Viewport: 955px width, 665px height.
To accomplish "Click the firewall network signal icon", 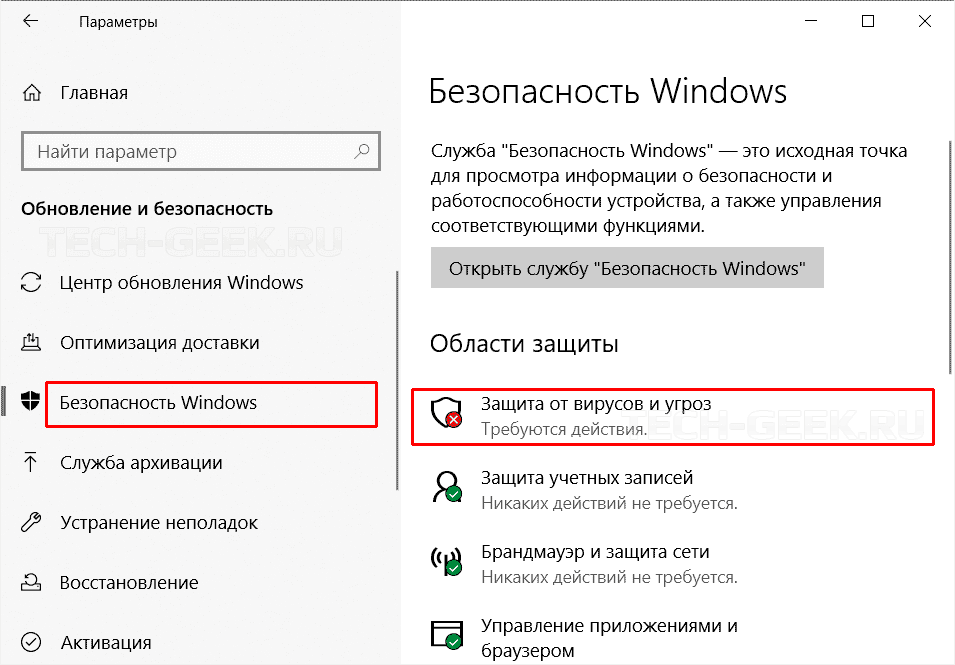I will coord(445,560).
